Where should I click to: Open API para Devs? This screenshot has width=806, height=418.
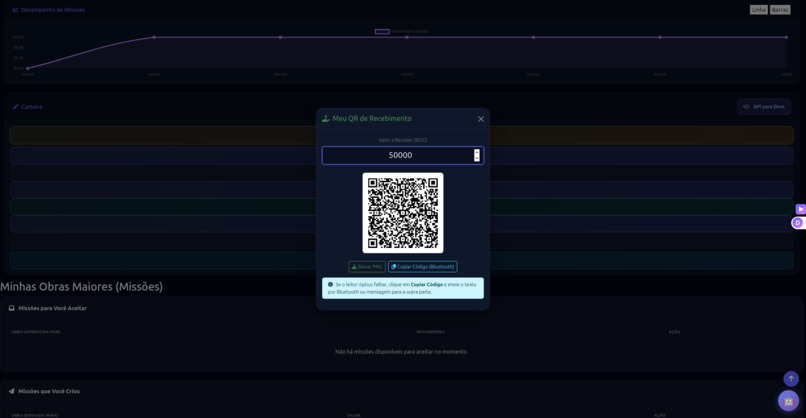click(764, 107)
